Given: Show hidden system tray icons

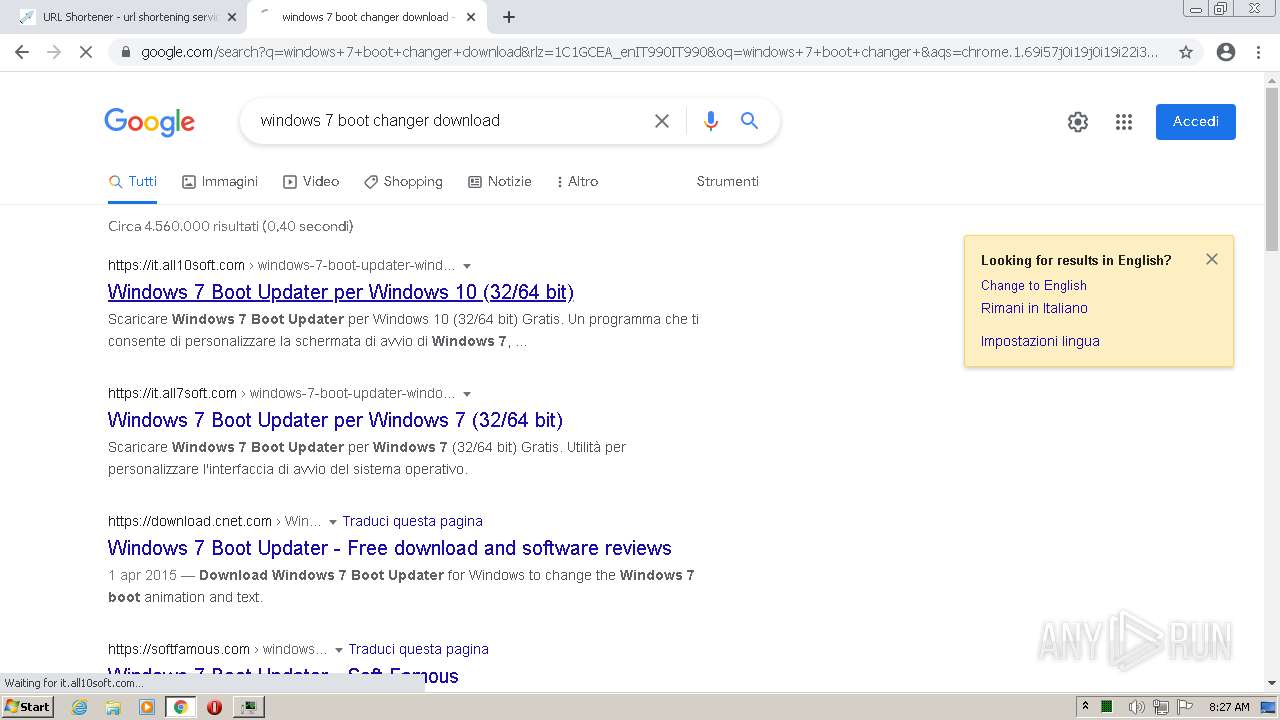Looking at the screenshot, I should pyautogui.click(x=1085, y=707).
